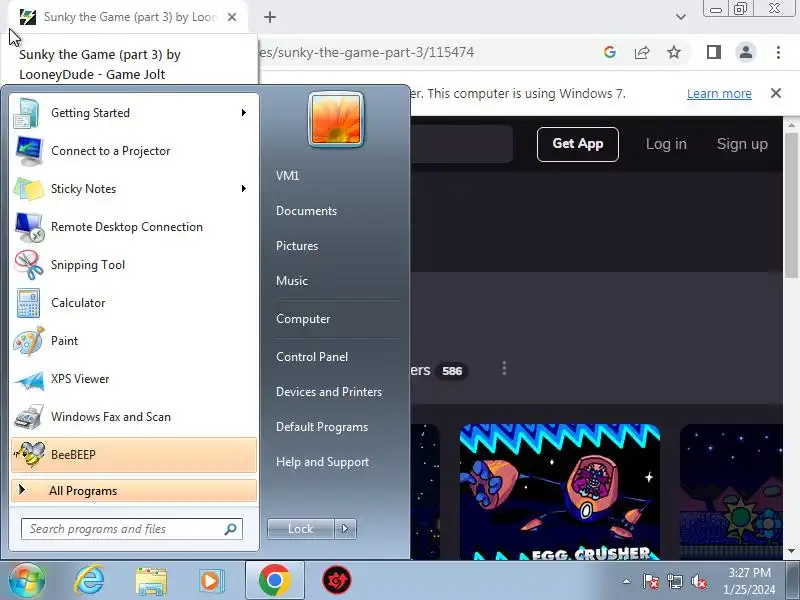
Task: Open Internet Explorer from the taskbar
Action: pyautogui.click(x=89, y=580)
